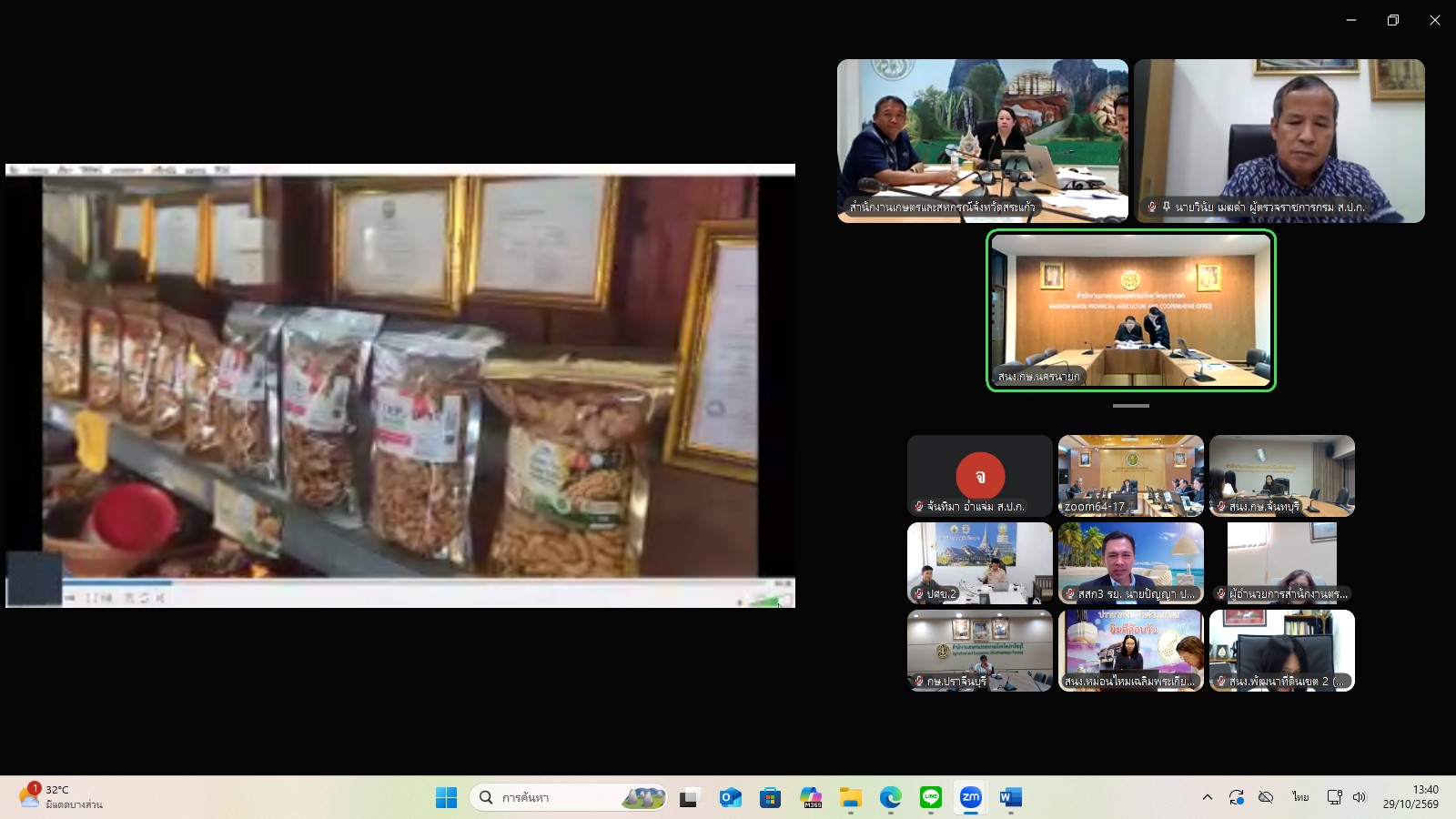The width and height of the screenshot is (1456, 819).
Task: Open Task View from the taskbar
Action: [x=689, y=798]
